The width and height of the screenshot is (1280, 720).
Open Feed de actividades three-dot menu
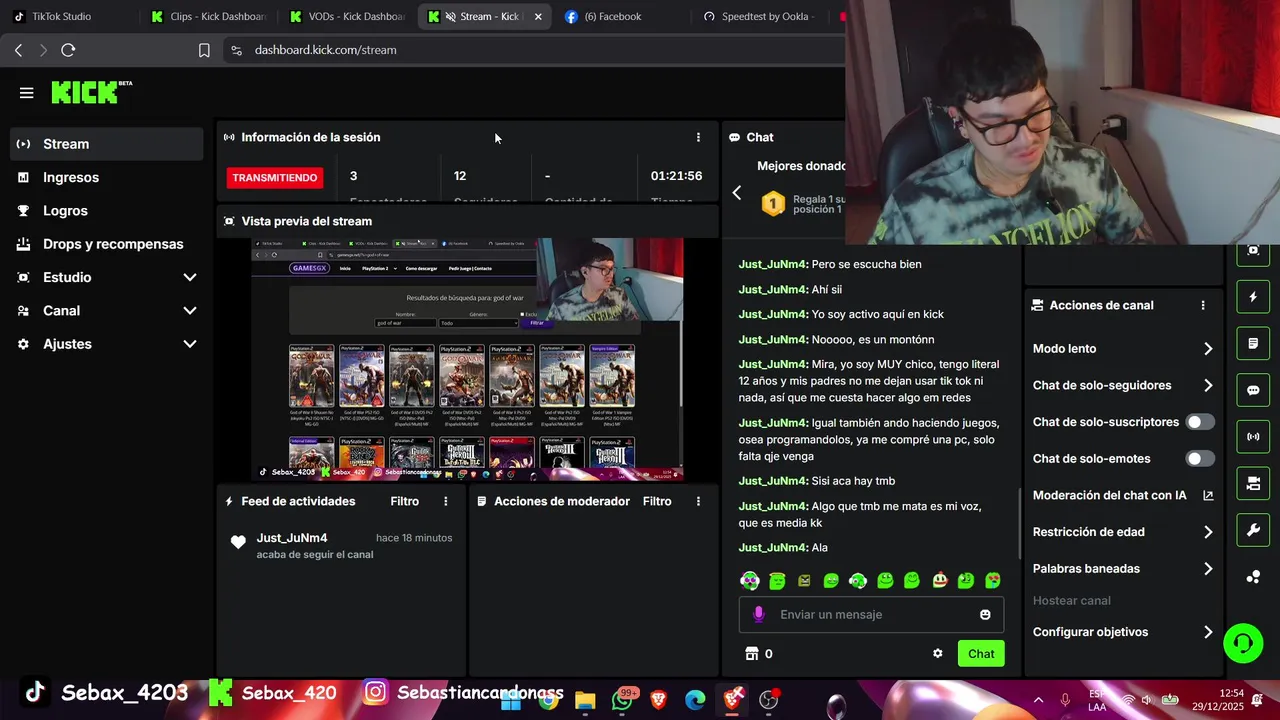point(446,501)
